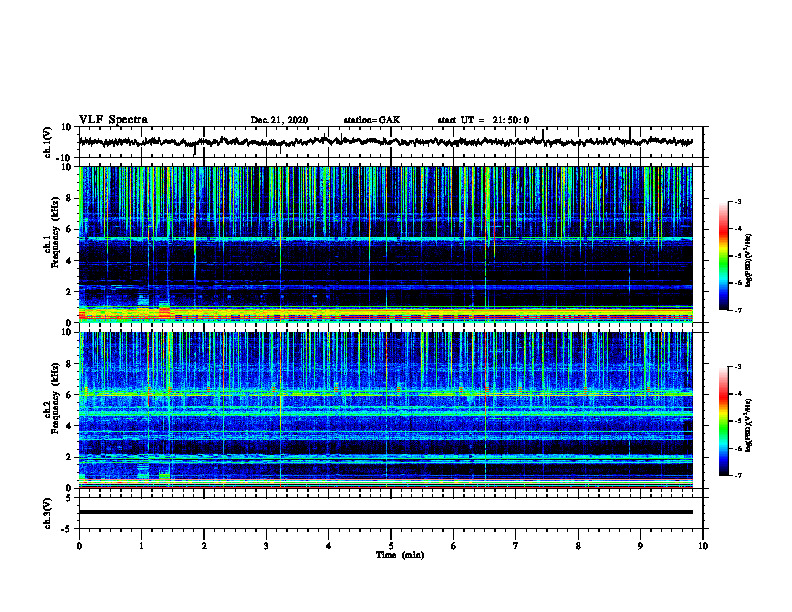The image size is (792, 612).
Task: Click time-axis tick label "0"
Action: [x=79, y=546]
